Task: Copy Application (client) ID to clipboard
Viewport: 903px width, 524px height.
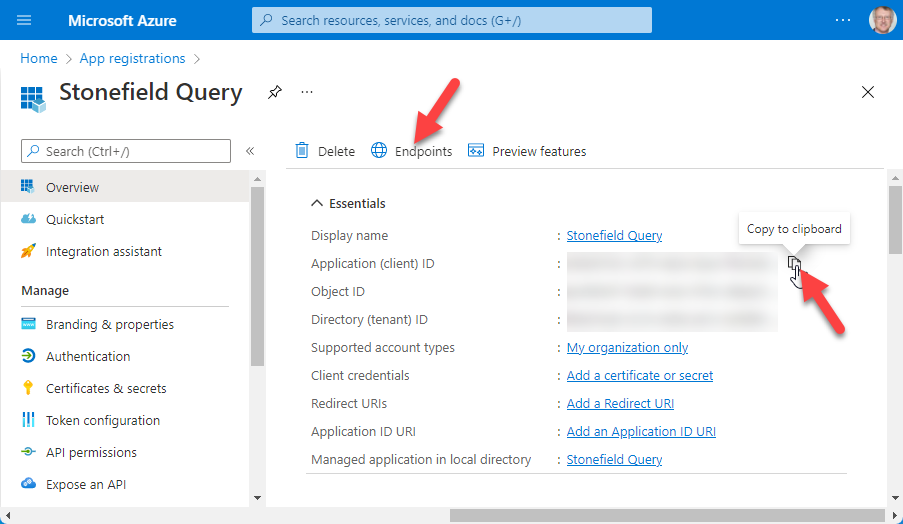Action: pos(794,264)
